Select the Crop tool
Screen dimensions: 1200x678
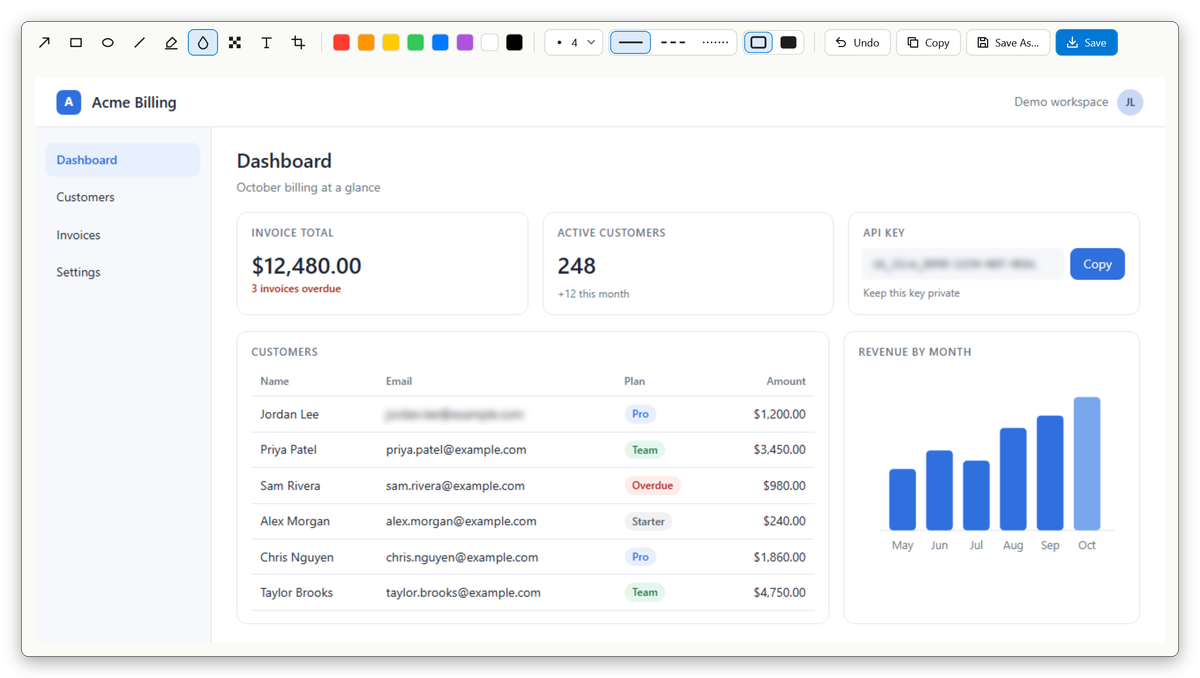coord(298,43)
